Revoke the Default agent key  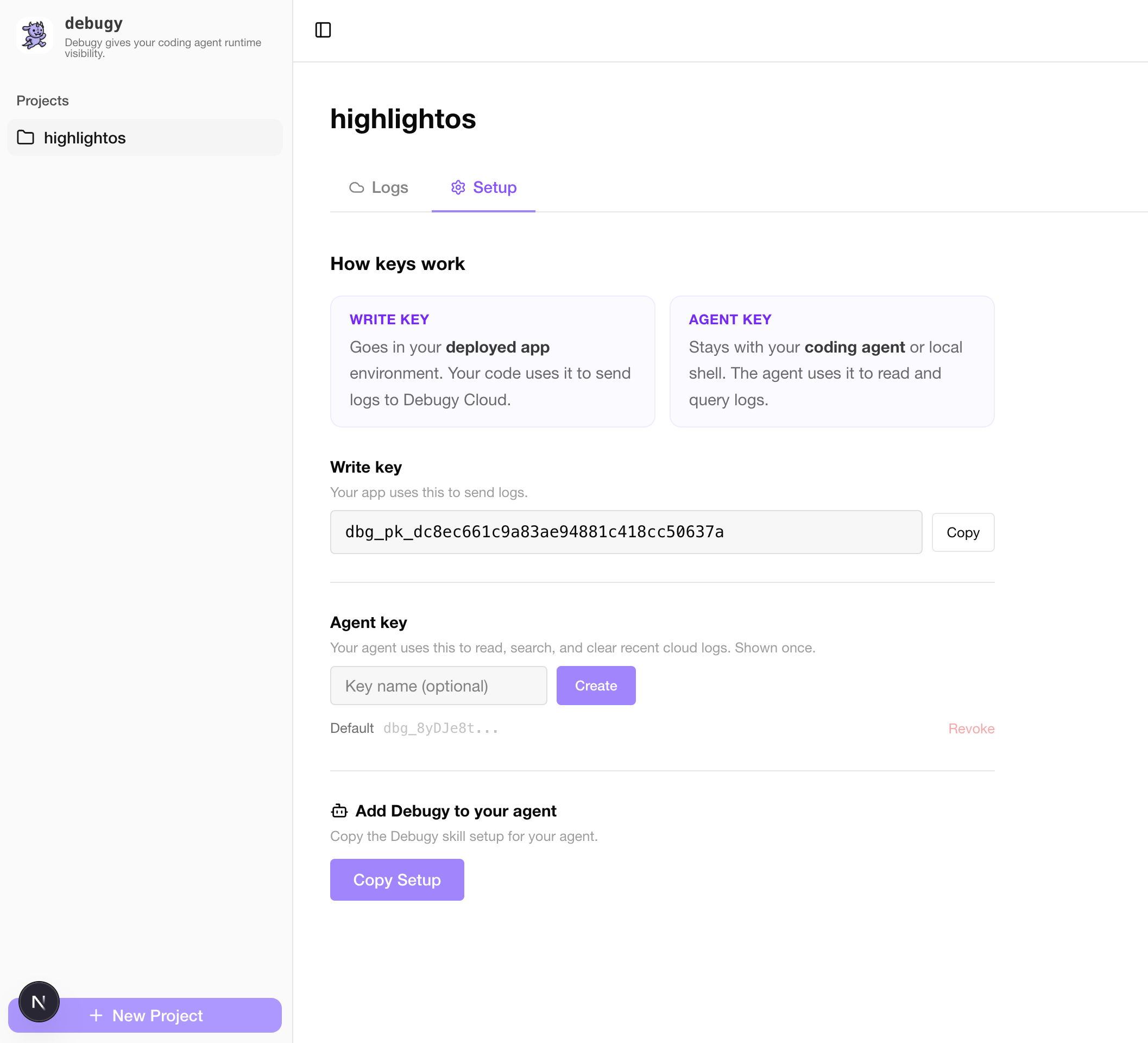coord(971,728)
